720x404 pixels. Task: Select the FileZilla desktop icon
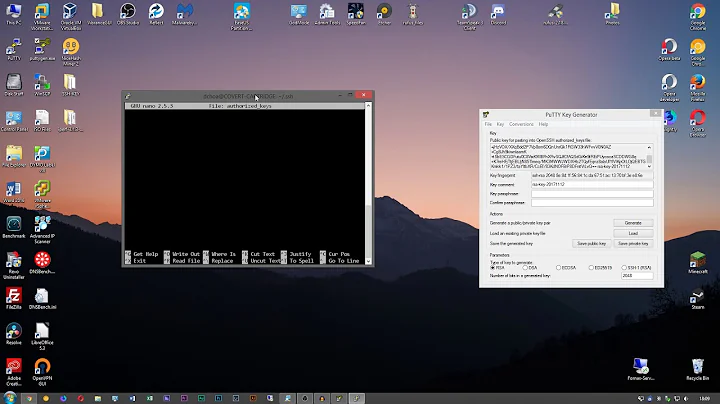pos(14,296)
